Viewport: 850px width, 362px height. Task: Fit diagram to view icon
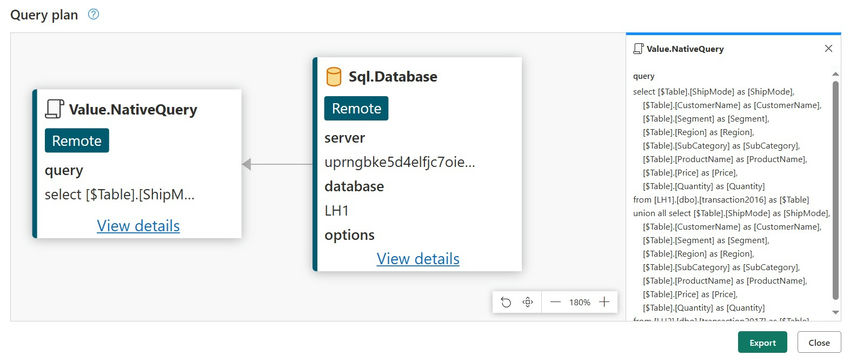[x=527, y=302]
